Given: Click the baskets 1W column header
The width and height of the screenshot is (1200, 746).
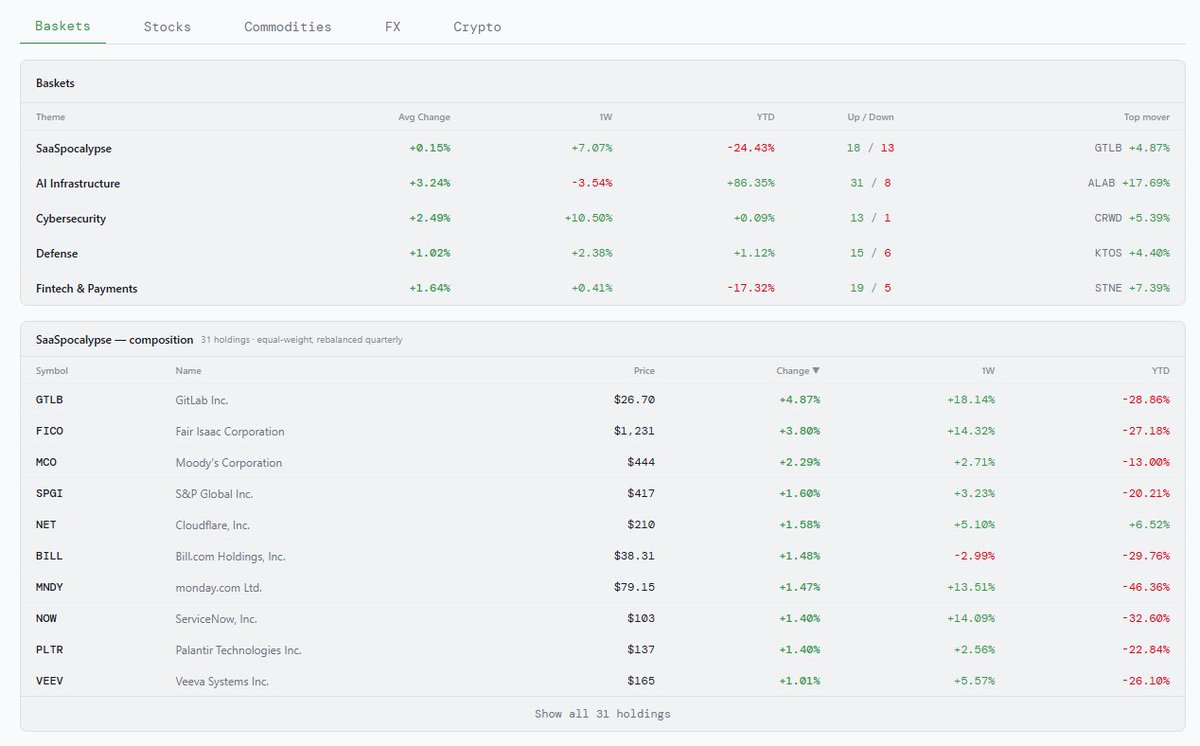Looking at the screenshot, I should (x=606, y=117).
